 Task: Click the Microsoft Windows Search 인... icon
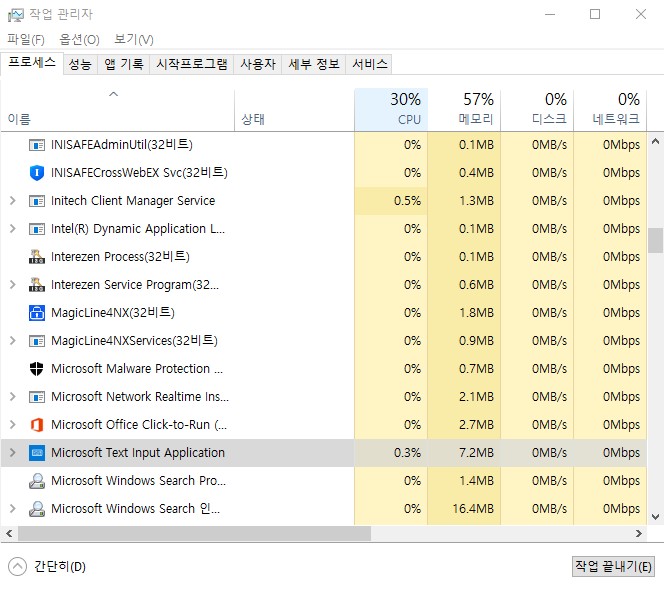pos(37,509)
